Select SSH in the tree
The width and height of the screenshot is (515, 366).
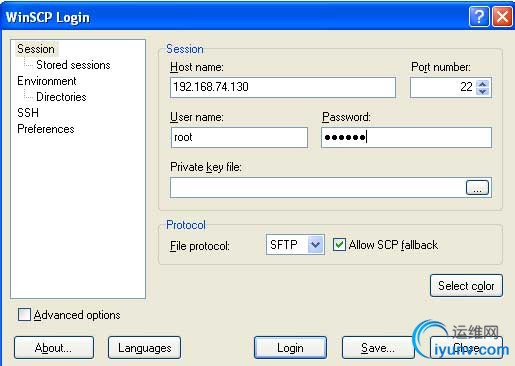28,113
